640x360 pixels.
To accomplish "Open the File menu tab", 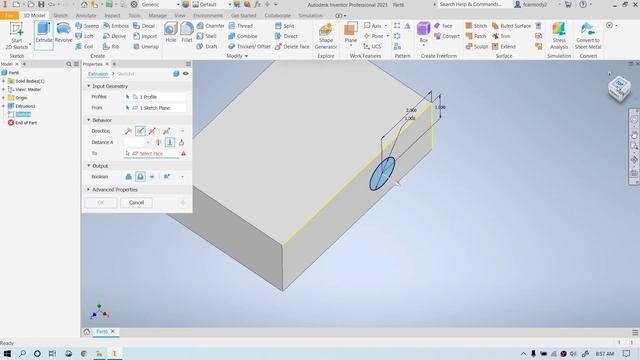I will [9, 16].
